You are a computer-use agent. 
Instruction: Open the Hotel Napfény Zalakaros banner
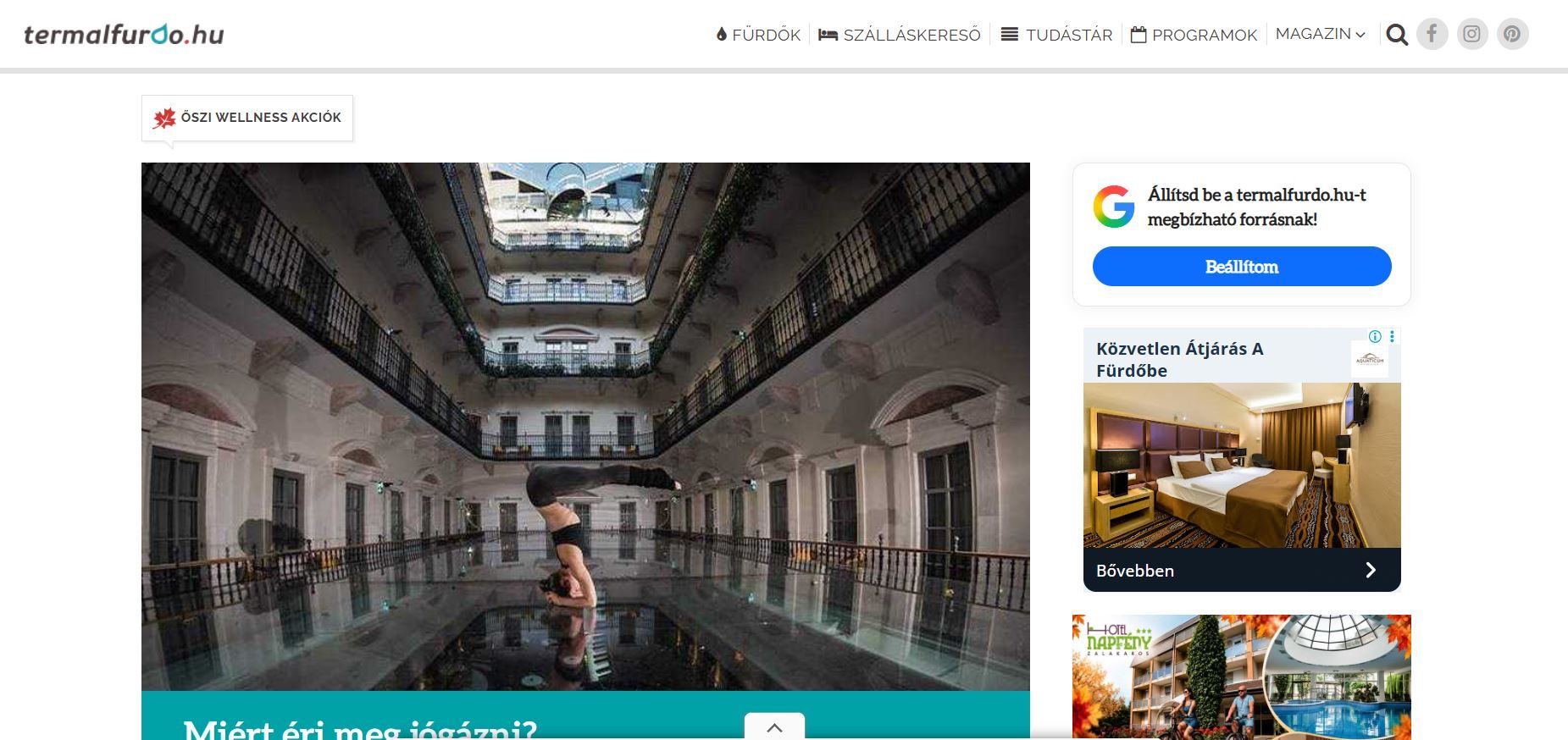tap(1242, 677)
